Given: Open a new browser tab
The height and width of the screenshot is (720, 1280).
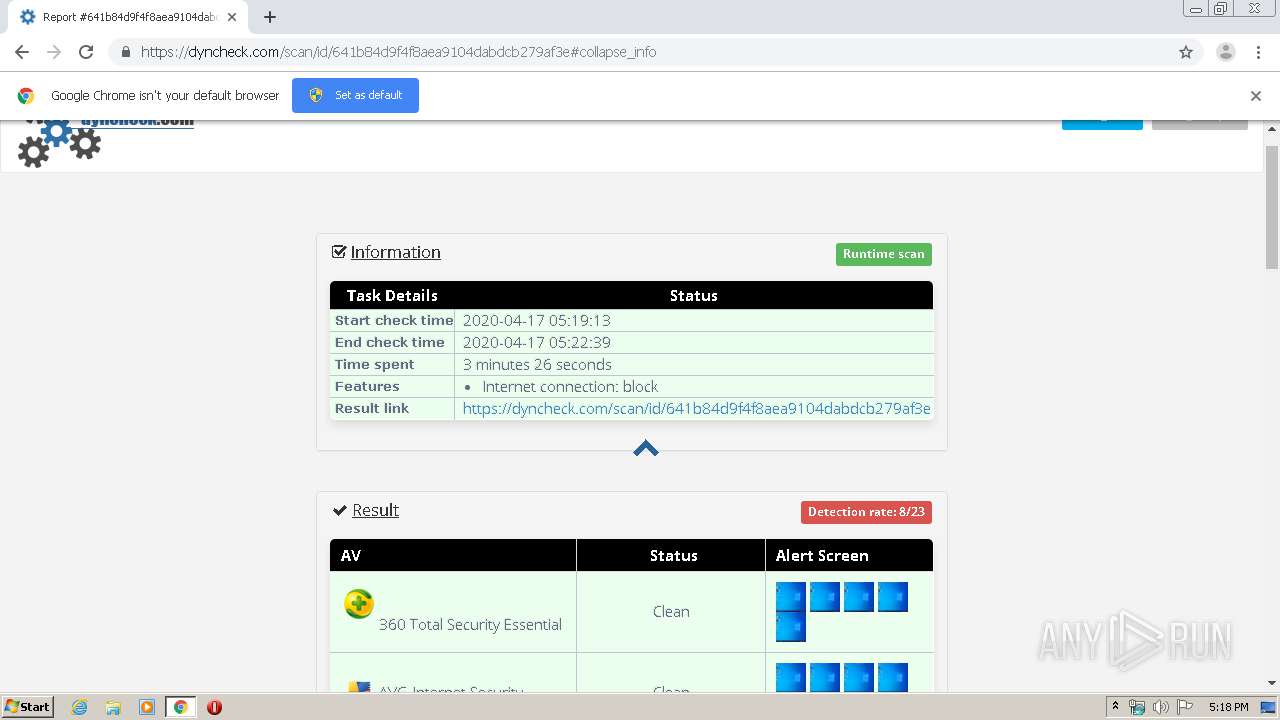Looking at the screenshot, I should 270,17.
